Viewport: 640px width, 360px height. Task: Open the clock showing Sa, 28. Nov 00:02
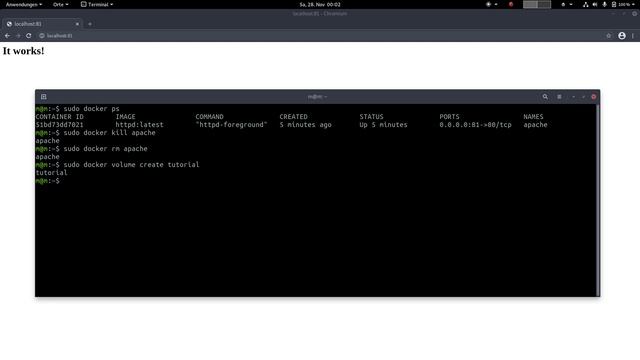pos(320,4)
